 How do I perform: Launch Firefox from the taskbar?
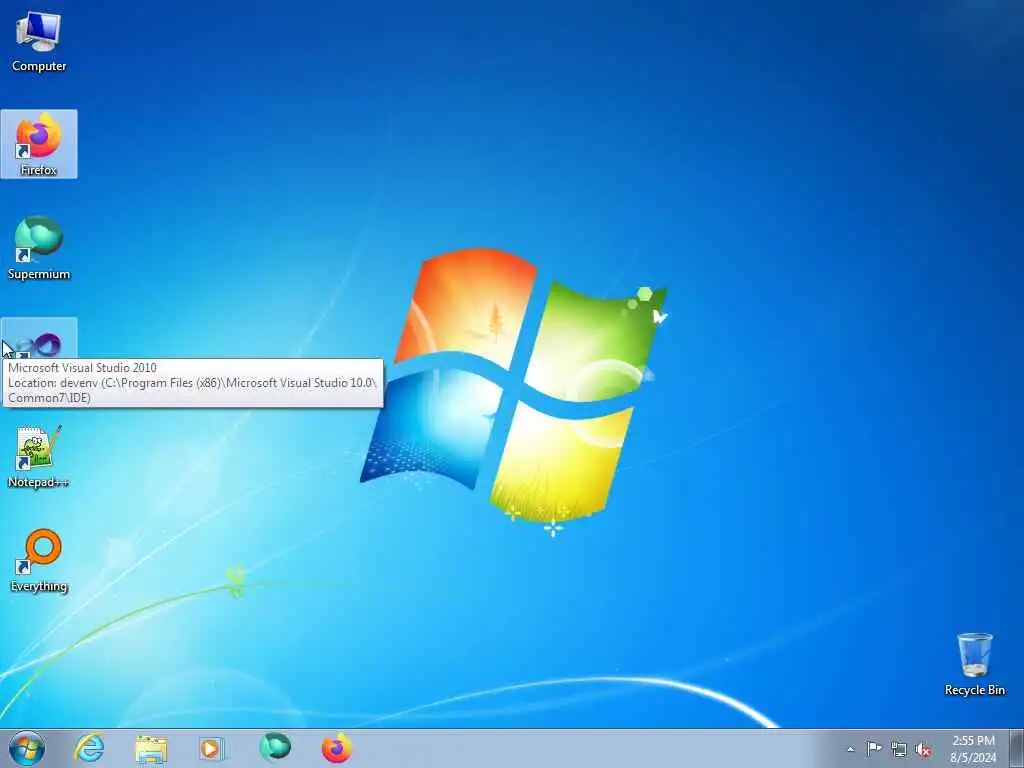[336, 748]
